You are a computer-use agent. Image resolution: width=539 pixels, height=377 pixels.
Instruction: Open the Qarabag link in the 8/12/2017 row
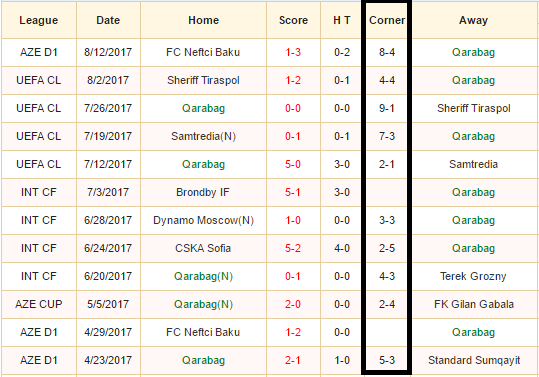tap(473, 52)
